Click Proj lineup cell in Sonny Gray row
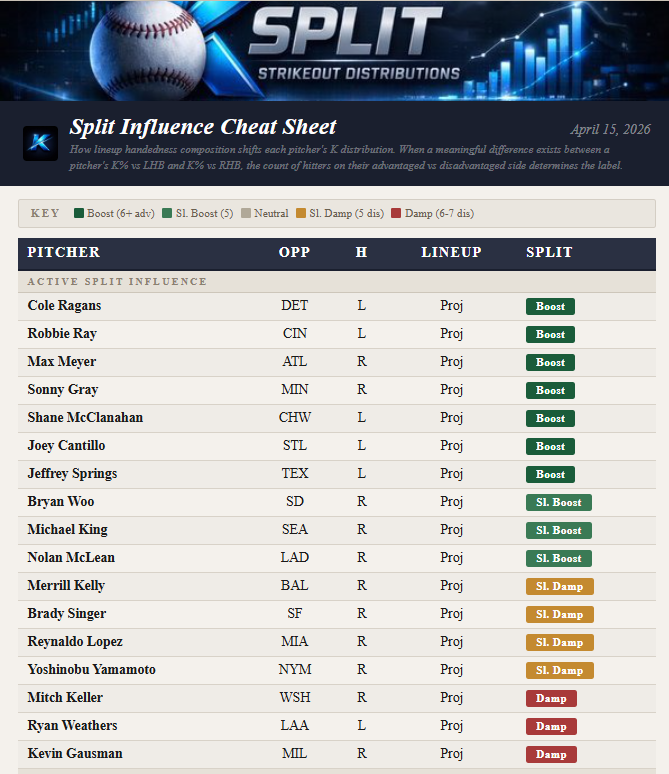Image resolution: width=669 pixels, height=774 pixels. coord(451,390)
